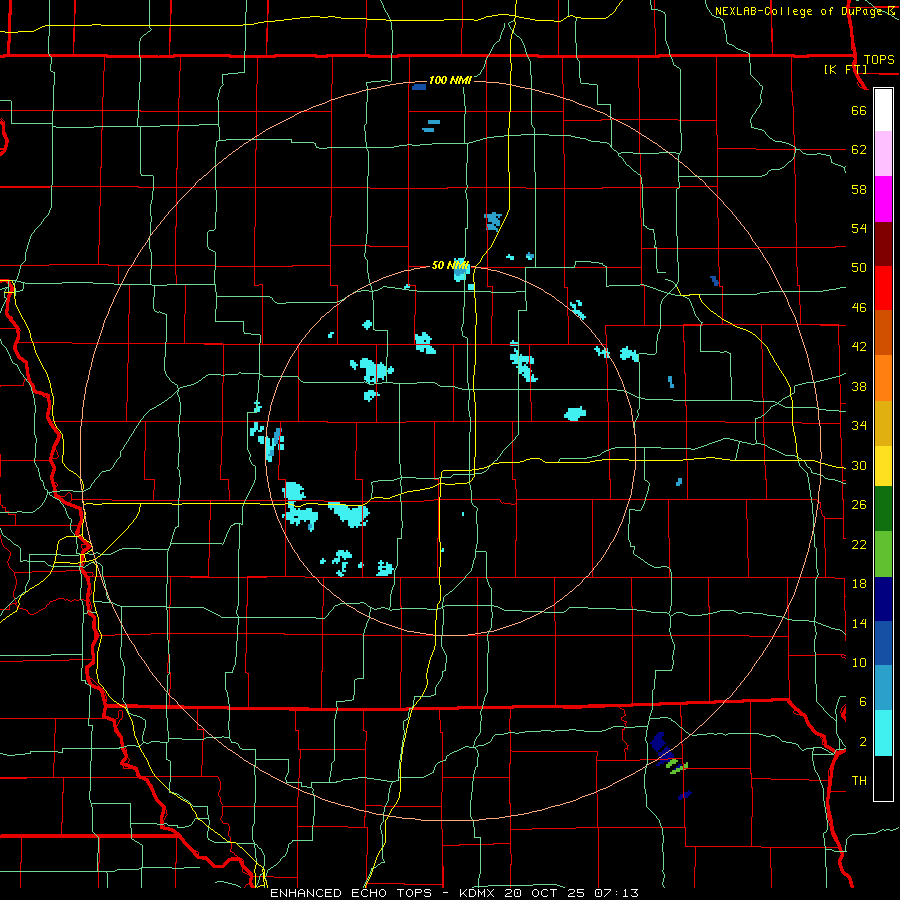
Task: Click the 'KDMX' radar site identifier
Action: (479, 893)
